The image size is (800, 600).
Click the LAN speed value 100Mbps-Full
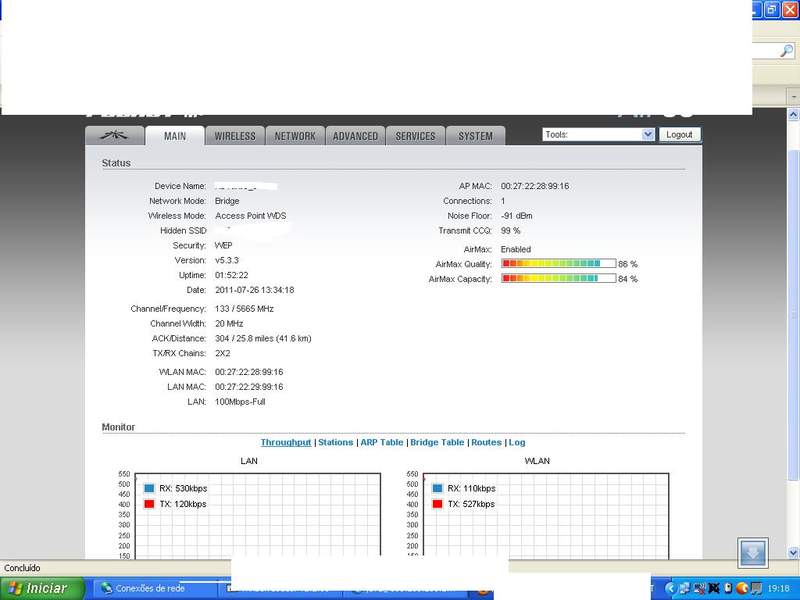point(240,402)
